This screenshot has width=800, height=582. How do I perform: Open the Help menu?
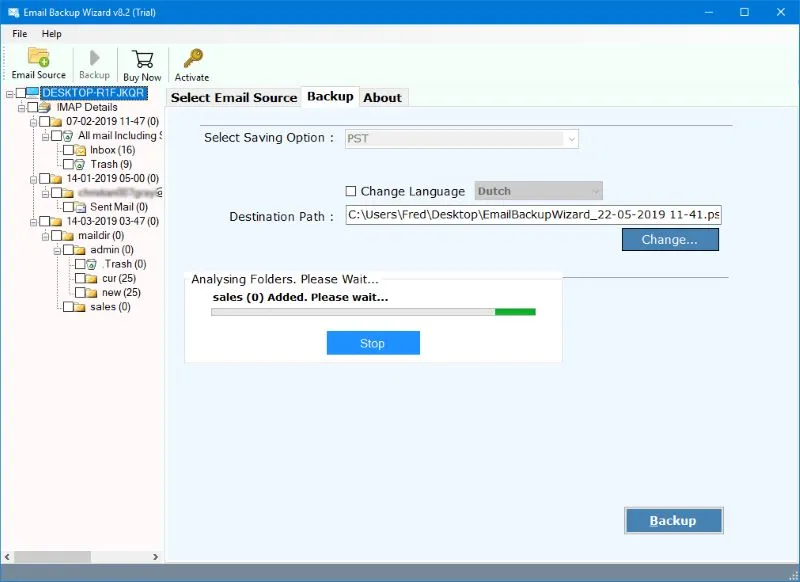(52, 34)
